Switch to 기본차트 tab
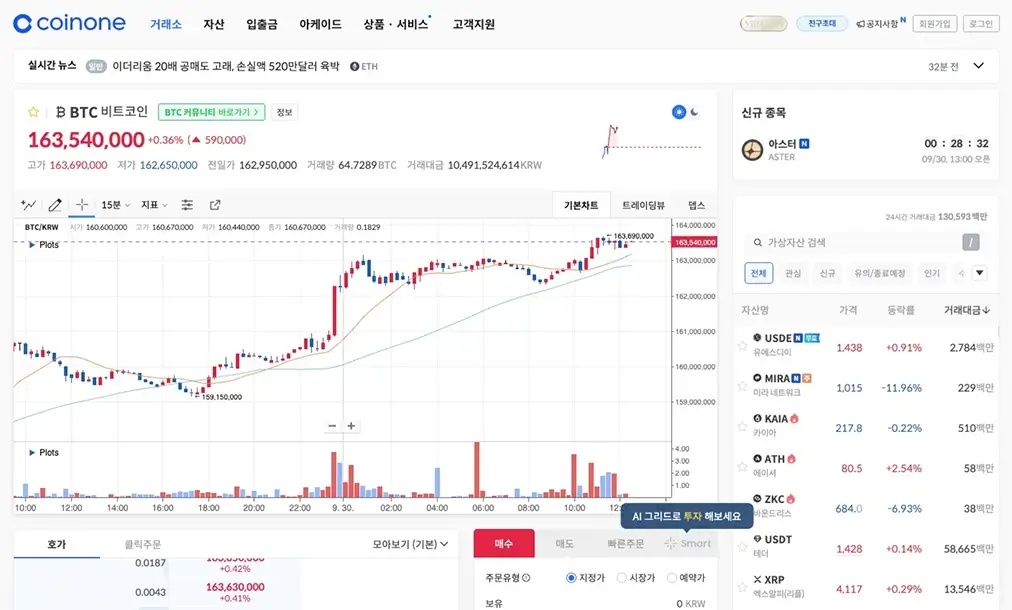 pos(581,205)
